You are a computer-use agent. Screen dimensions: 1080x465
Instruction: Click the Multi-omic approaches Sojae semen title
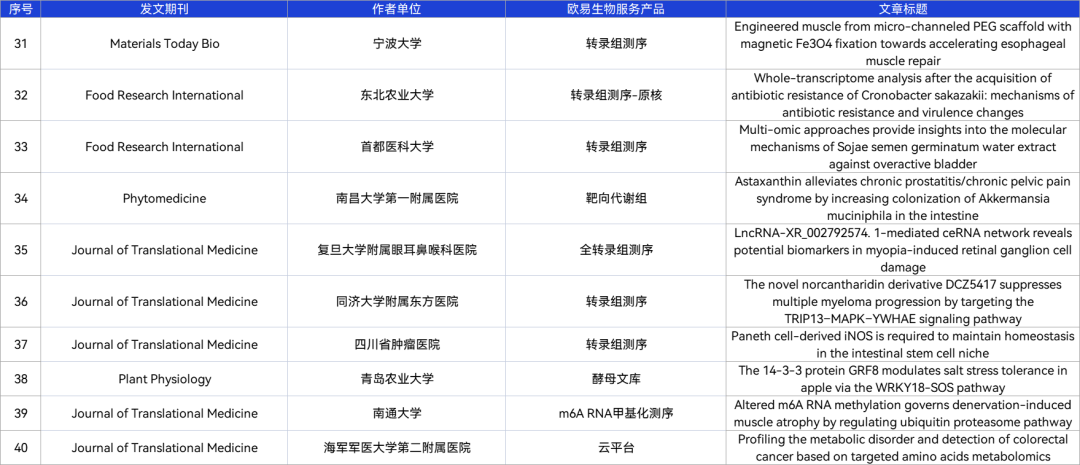point(903,147)
